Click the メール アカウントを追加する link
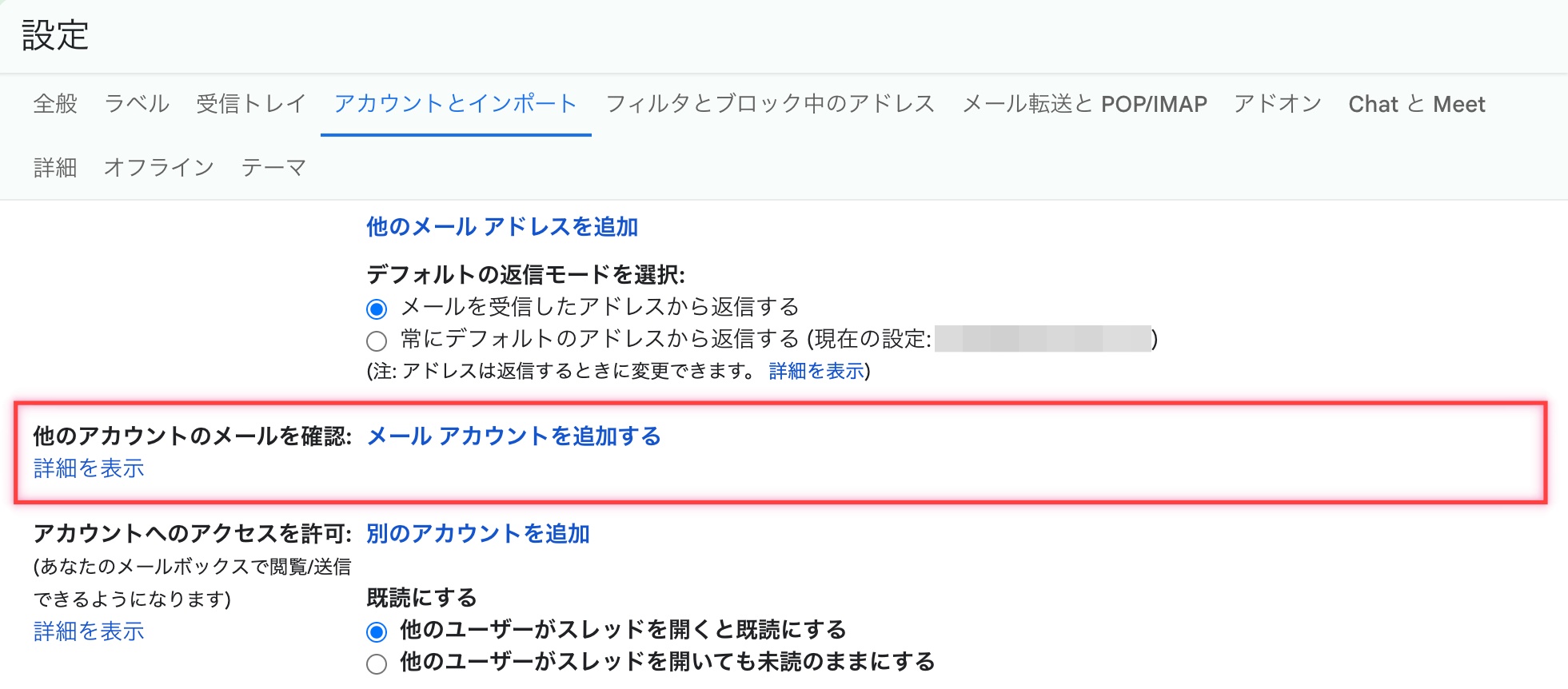This screenshot has height=689, width=1568. click(513, 436)
